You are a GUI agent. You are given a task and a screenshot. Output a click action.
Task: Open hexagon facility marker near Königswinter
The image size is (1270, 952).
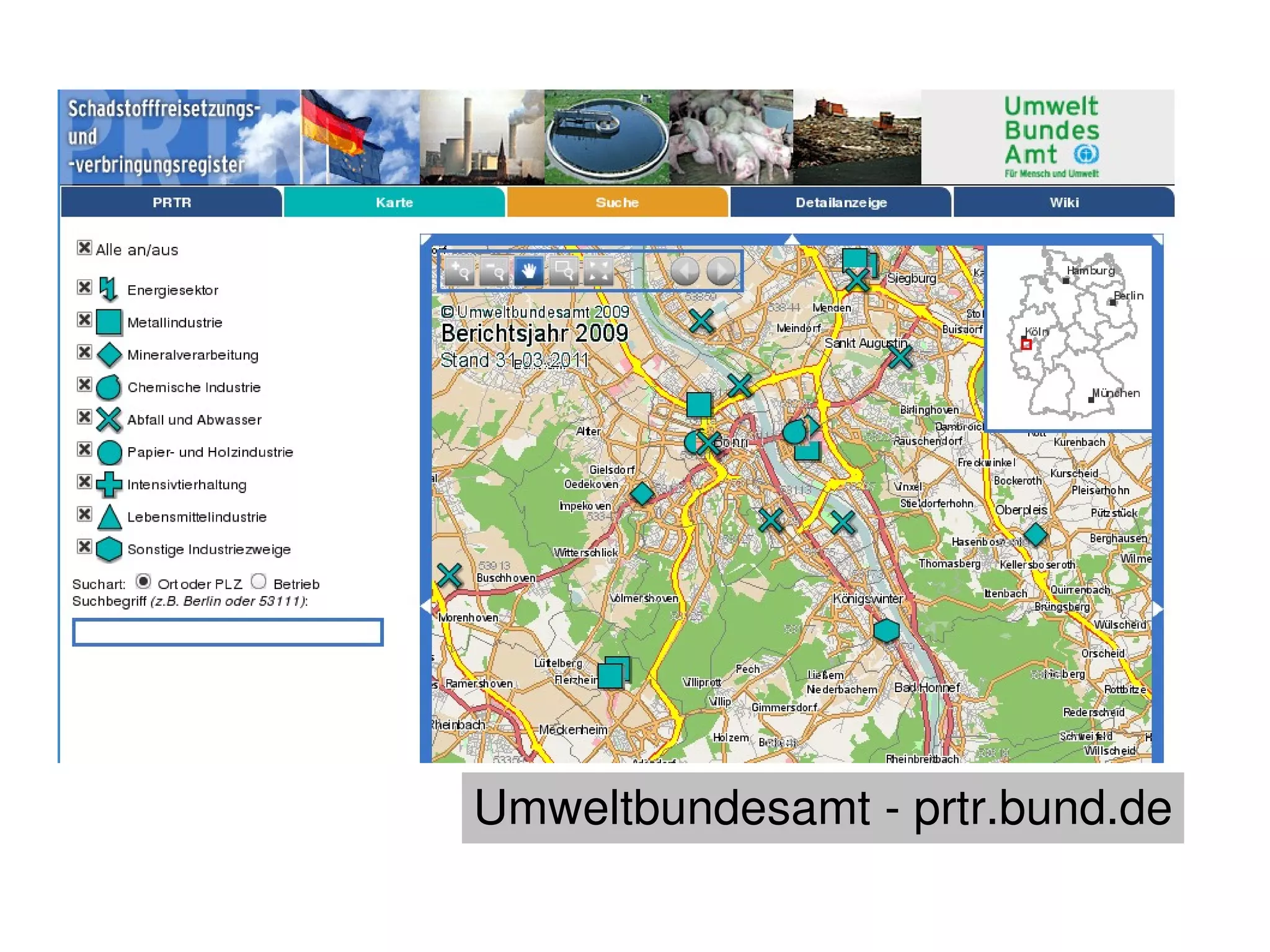pos(886,631)
